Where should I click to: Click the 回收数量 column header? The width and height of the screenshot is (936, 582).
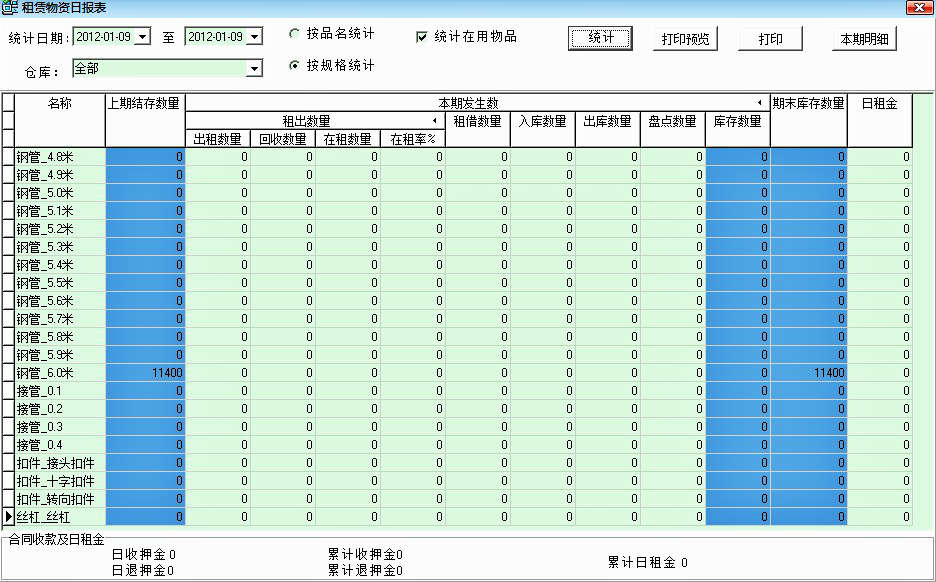tap(283, 139)
